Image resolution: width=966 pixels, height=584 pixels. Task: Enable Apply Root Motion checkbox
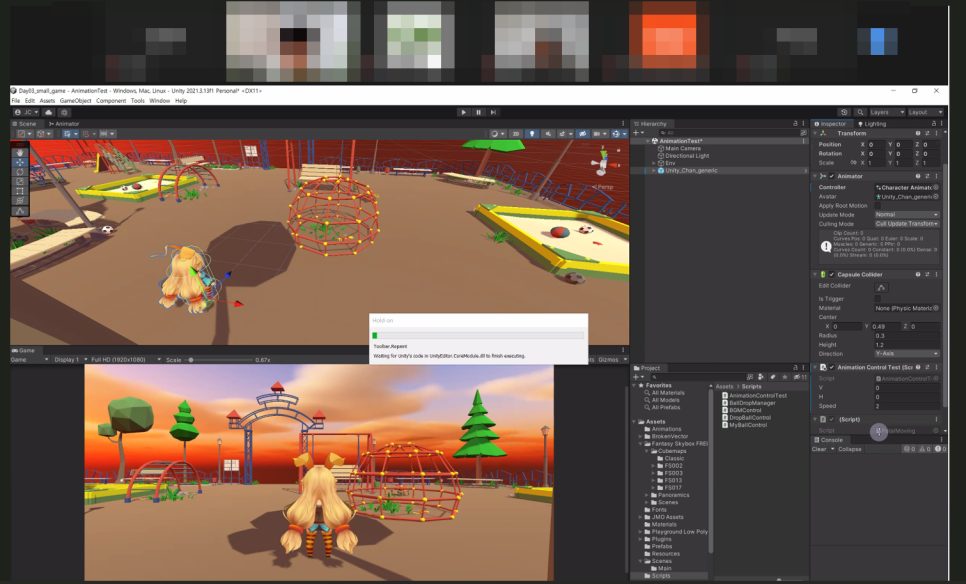click(x=878, y=206)
